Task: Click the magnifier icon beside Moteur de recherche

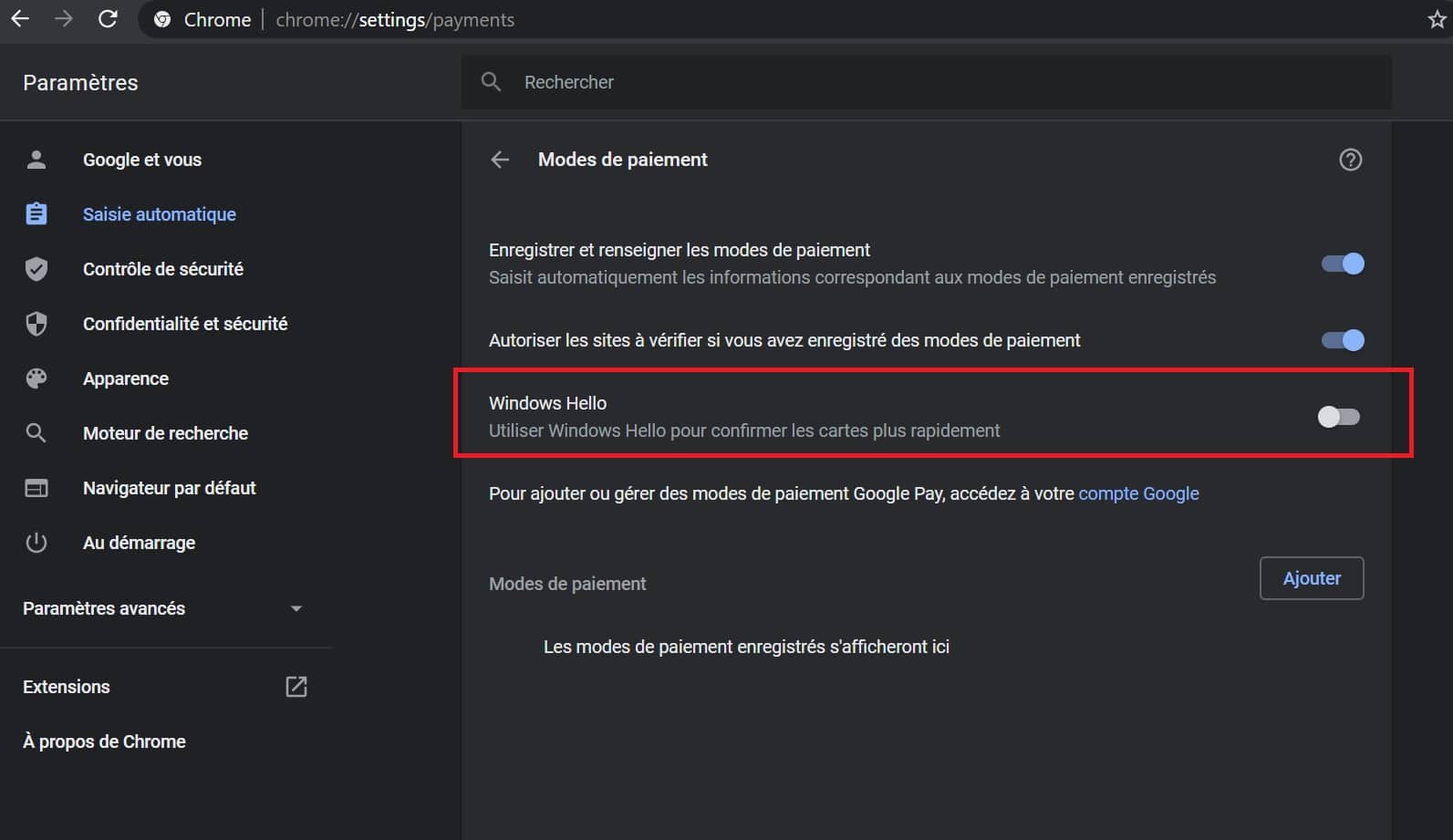Action: point(36,433)
